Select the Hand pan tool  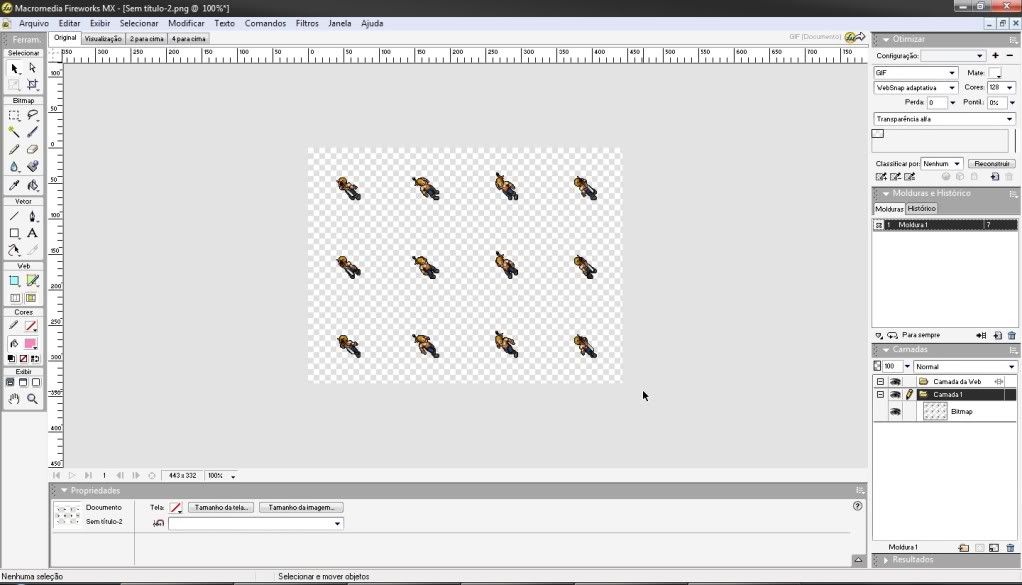(14, 399)
